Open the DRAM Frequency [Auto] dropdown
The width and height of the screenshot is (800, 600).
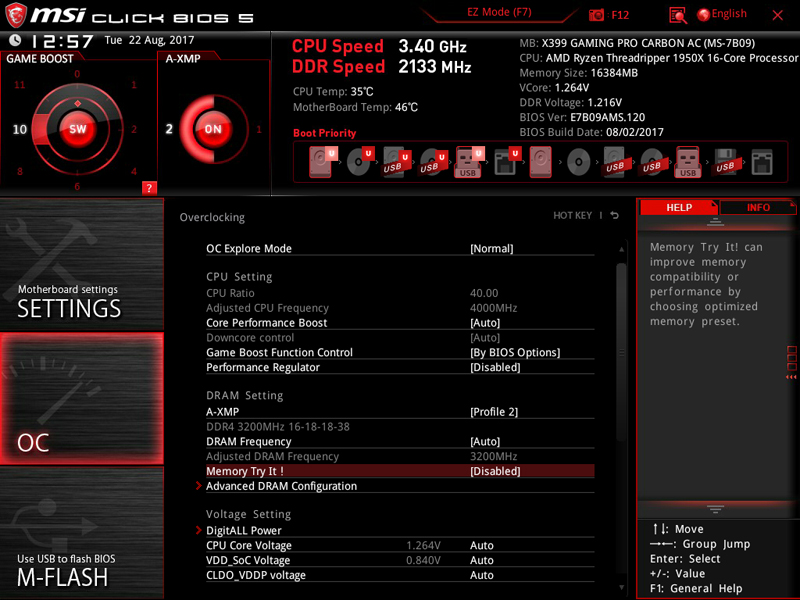coord(485,441)
